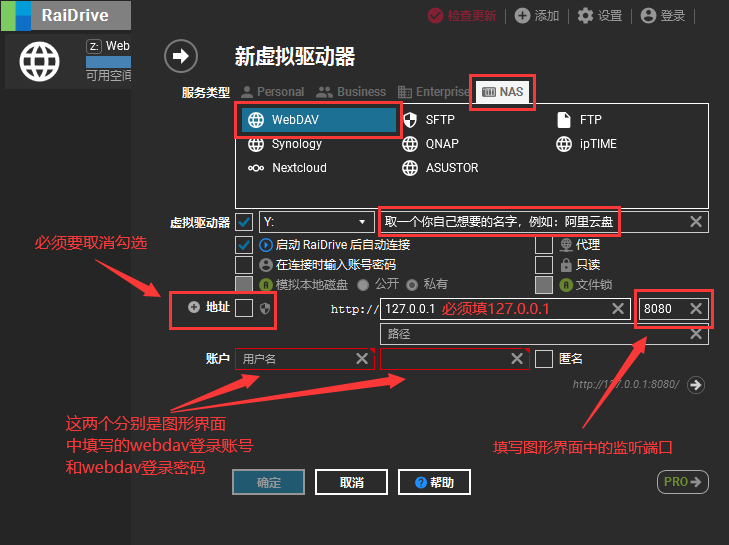This screenshot has height=545, width=729.
Task: Uncheck the 地址 secure connection checkbox
Action: click(244, 308)
